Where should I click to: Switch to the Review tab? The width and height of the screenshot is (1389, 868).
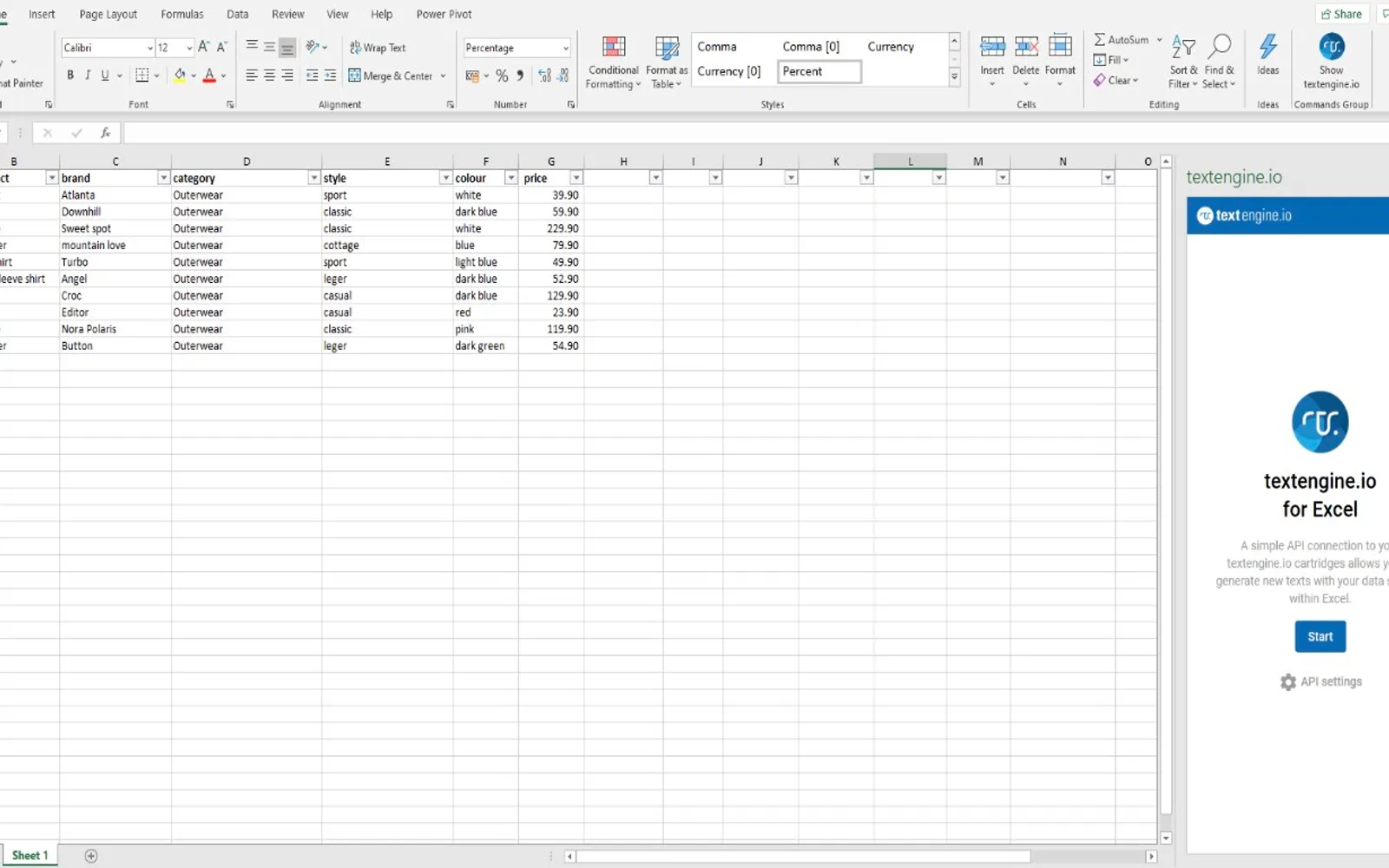point(287,14)
